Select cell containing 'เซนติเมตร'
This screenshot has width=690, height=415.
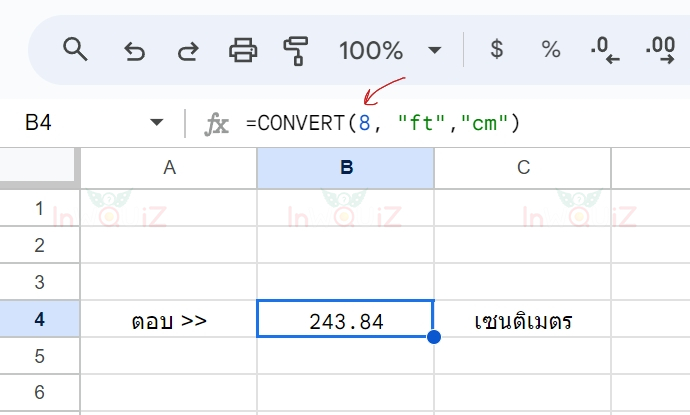[523, 320]
